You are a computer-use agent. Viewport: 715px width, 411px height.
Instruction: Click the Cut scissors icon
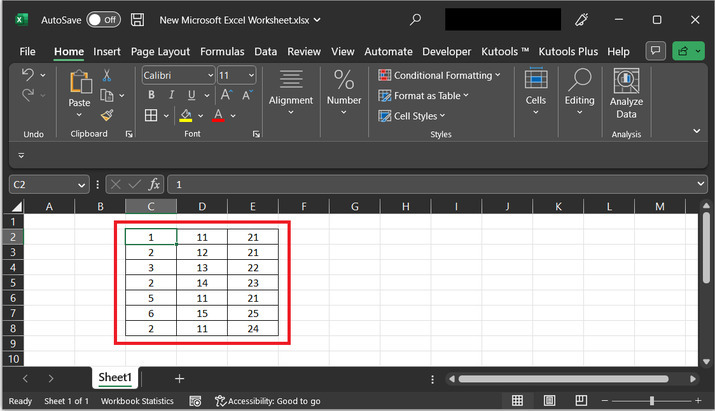click(106, 76)
